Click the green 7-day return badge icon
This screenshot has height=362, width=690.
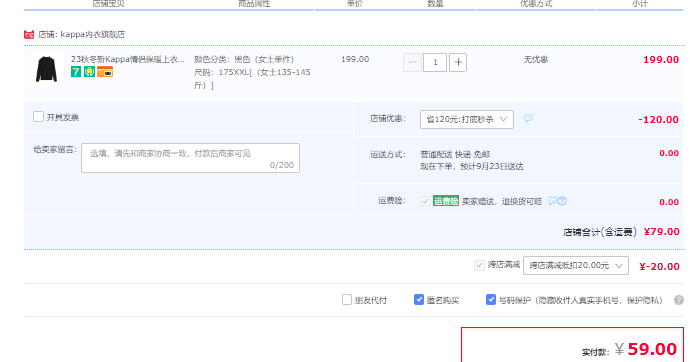(76, 72)
